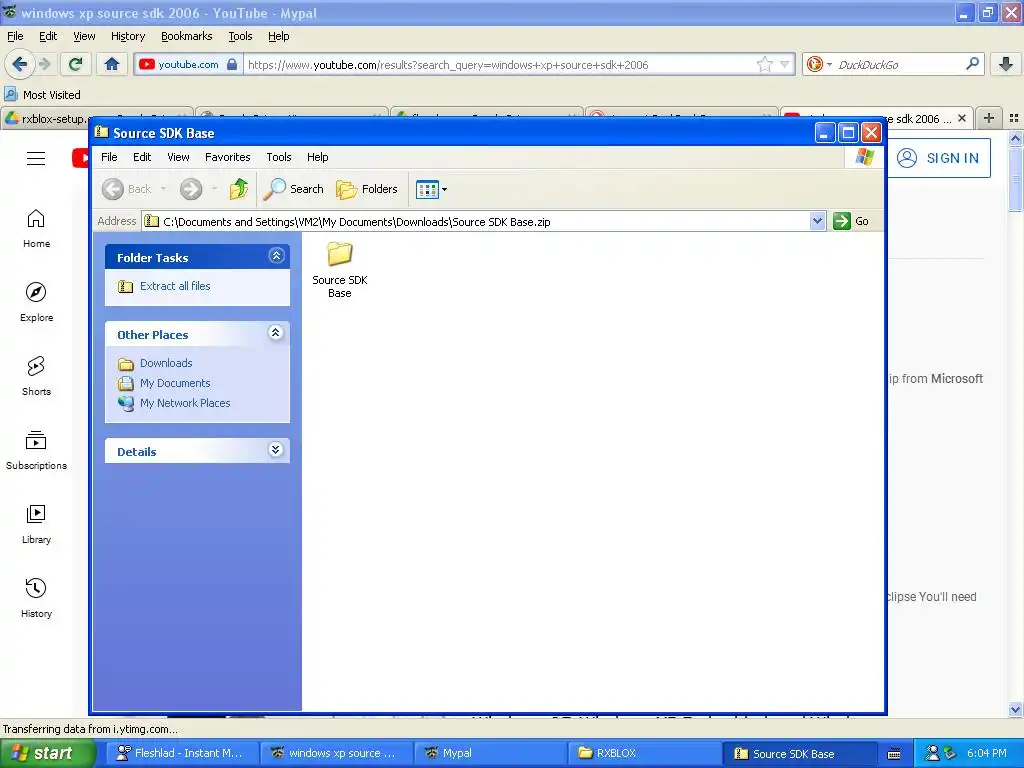Click the Search toolbar button in Explorer
Image resolution: width=1024 pixels, height=768 pixels.
[293, 189]
